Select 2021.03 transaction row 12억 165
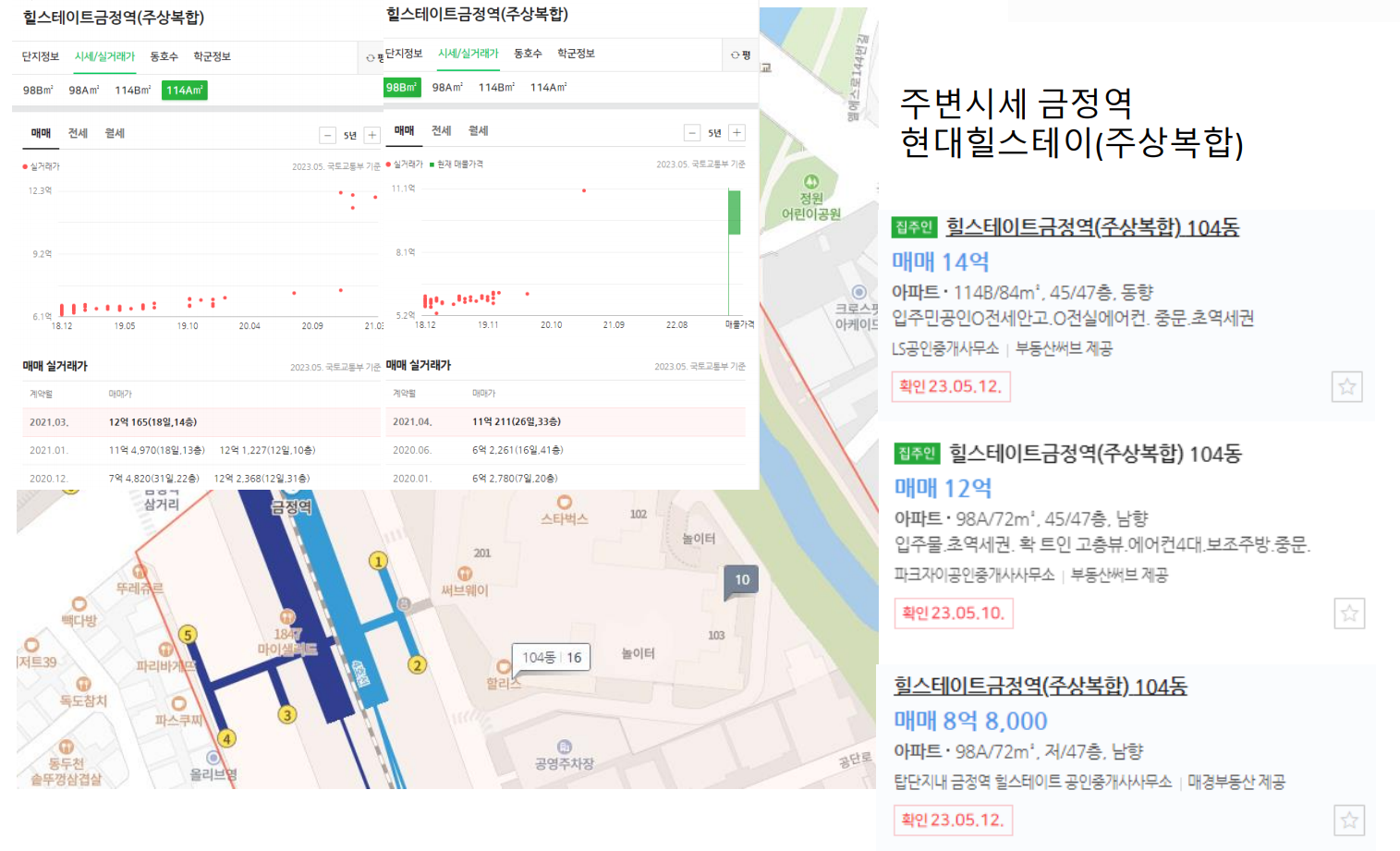 [x=201, y=421]
